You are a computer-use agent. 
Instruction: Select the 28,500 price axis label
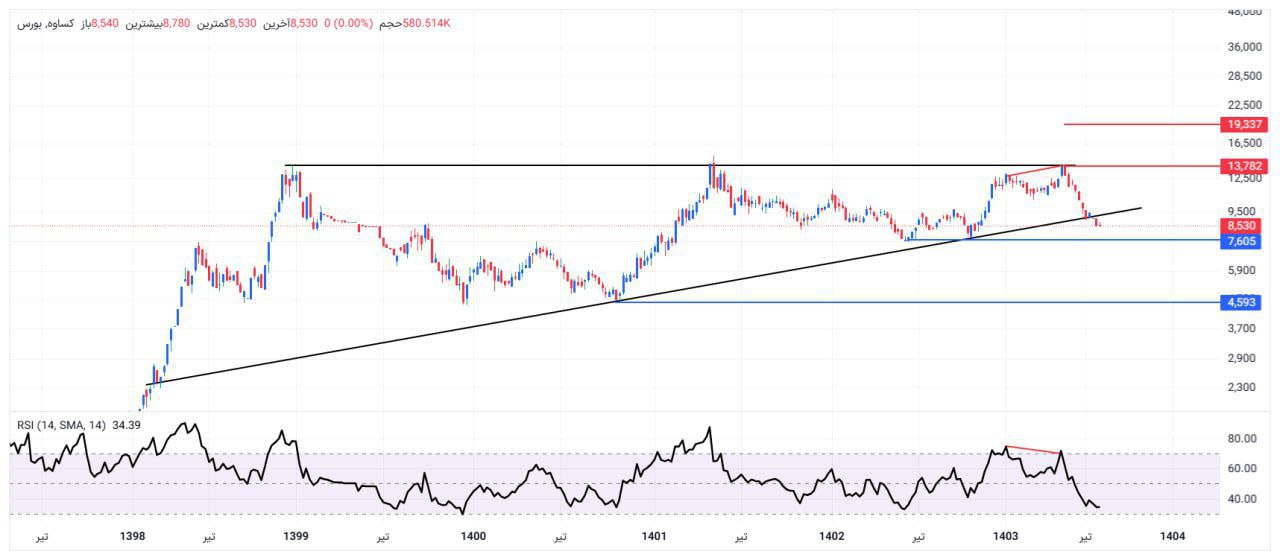[x=1245, y=75]
